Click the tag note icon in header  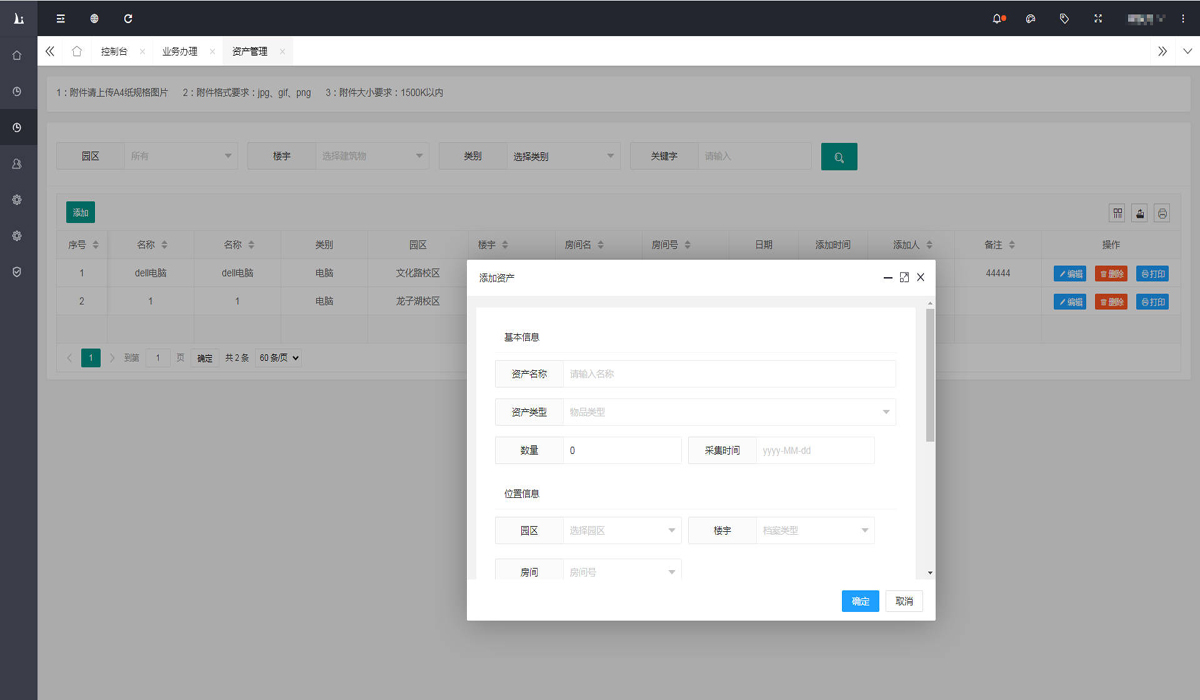click(1064, 18)
